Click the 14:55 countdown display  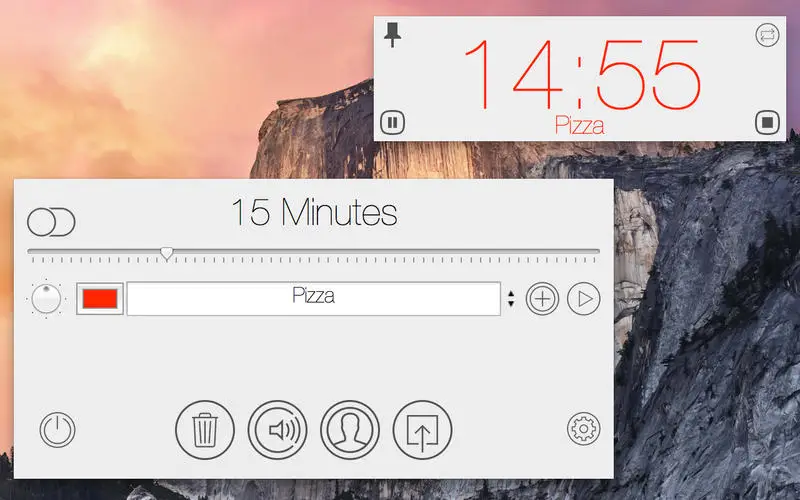[x=582, y=74]
